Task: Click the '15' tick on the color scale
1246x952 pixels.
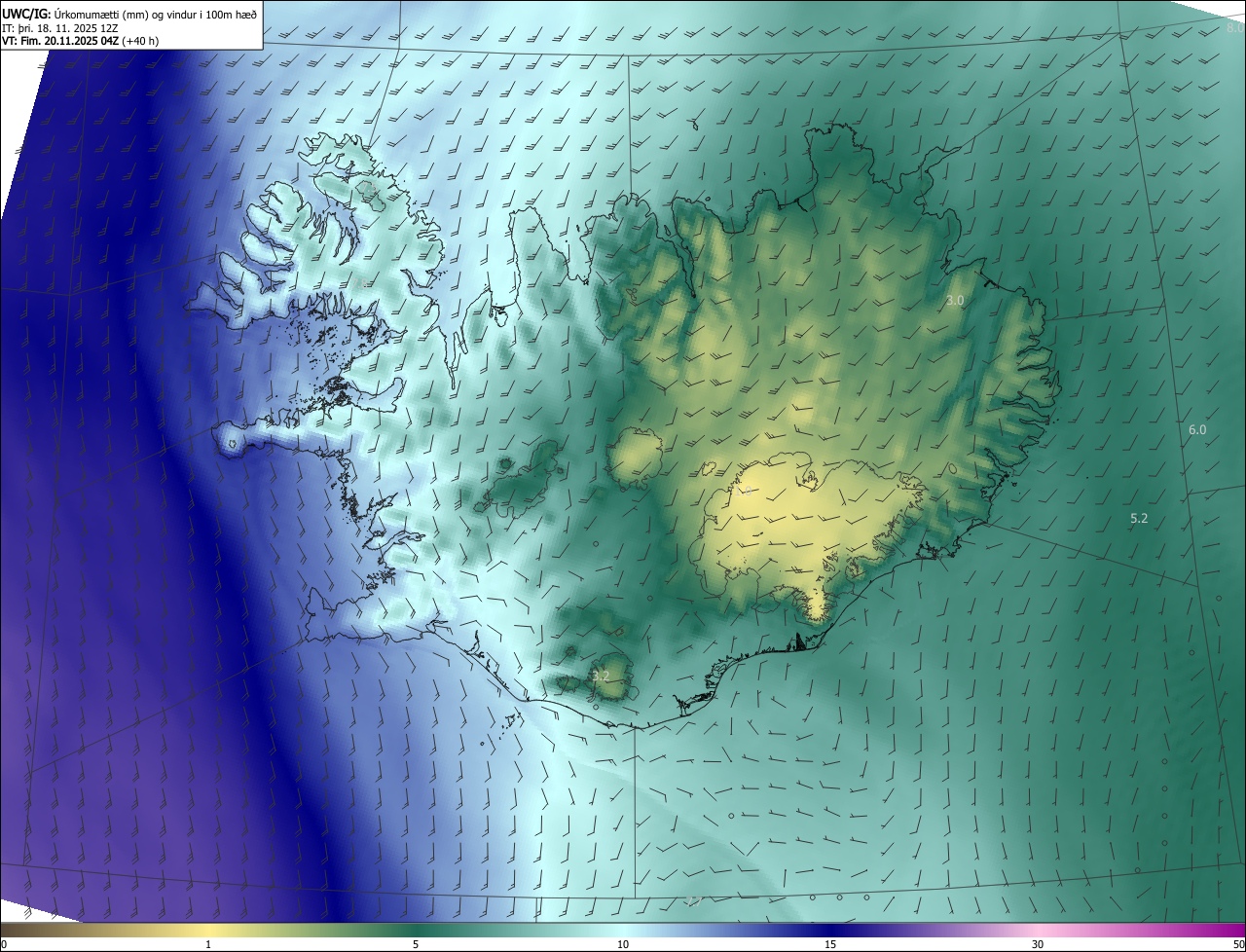Action: click(830, 944)
